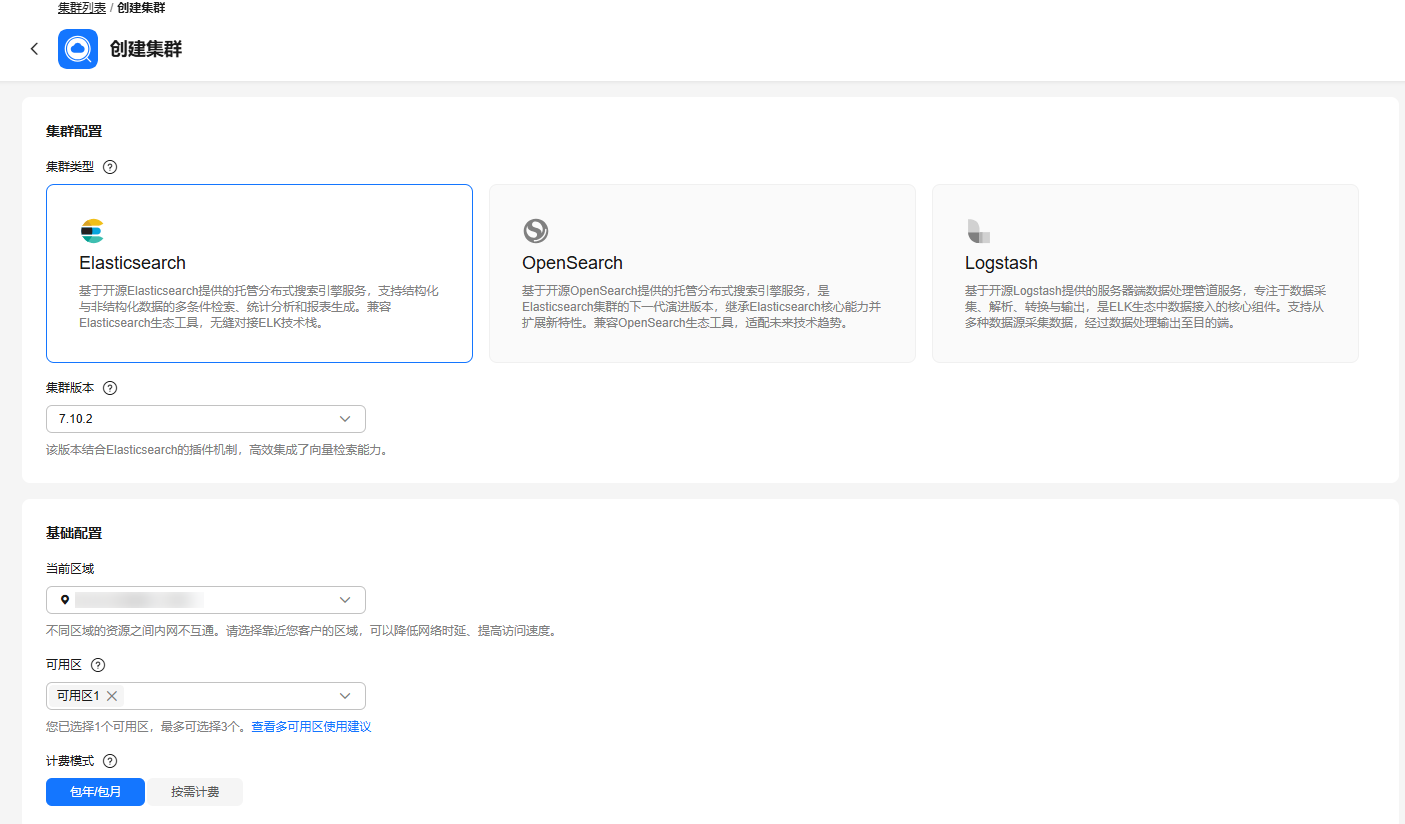Open the 集群版本 7.10.2 dropdown
The width and height of the screenshot is (1405, 824).
tap(206, 419)
